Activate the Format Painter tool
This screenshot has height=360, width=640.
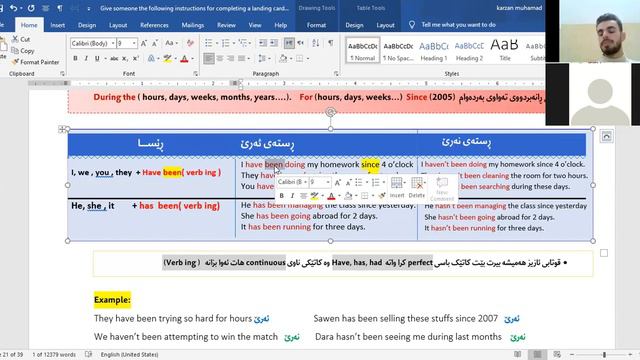(35, 62)
